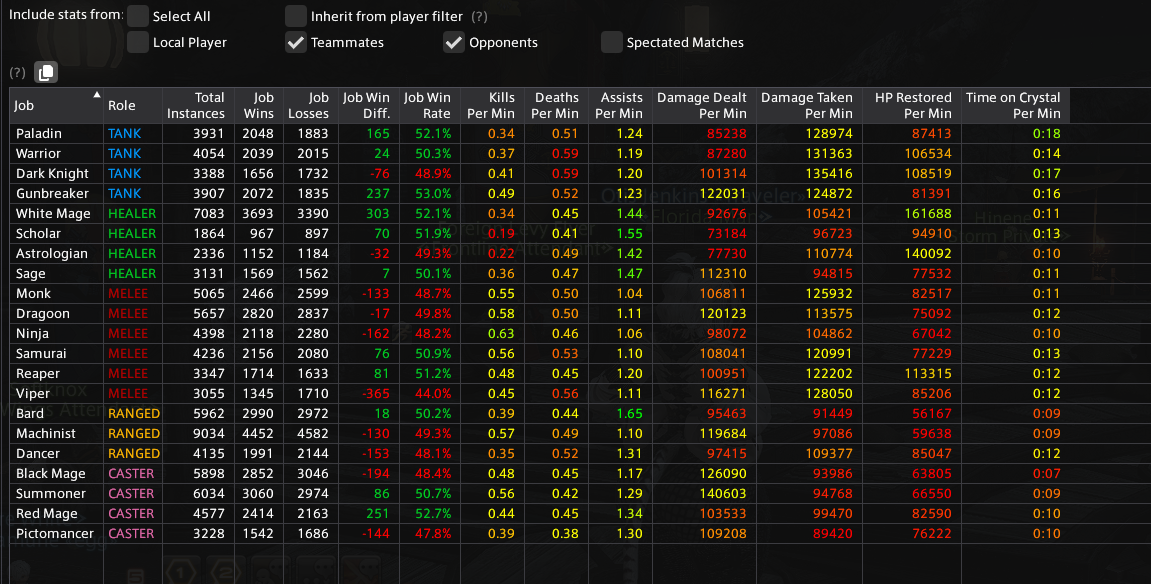Sort by the Job column header
This screenshot has height=584, width=1151.
pos(57,106)
